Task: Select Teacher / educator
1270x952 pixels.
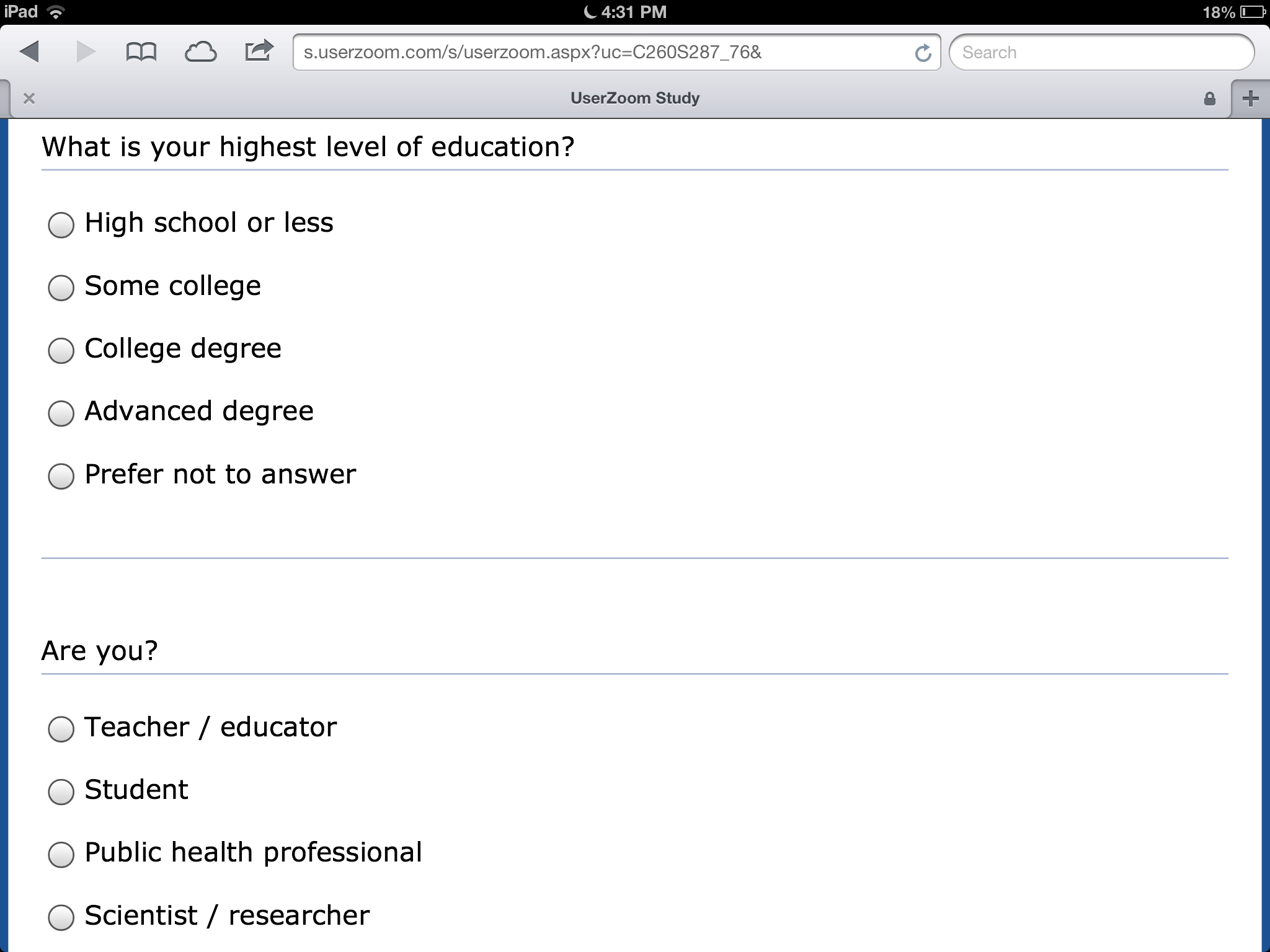Action: point(61,729)
